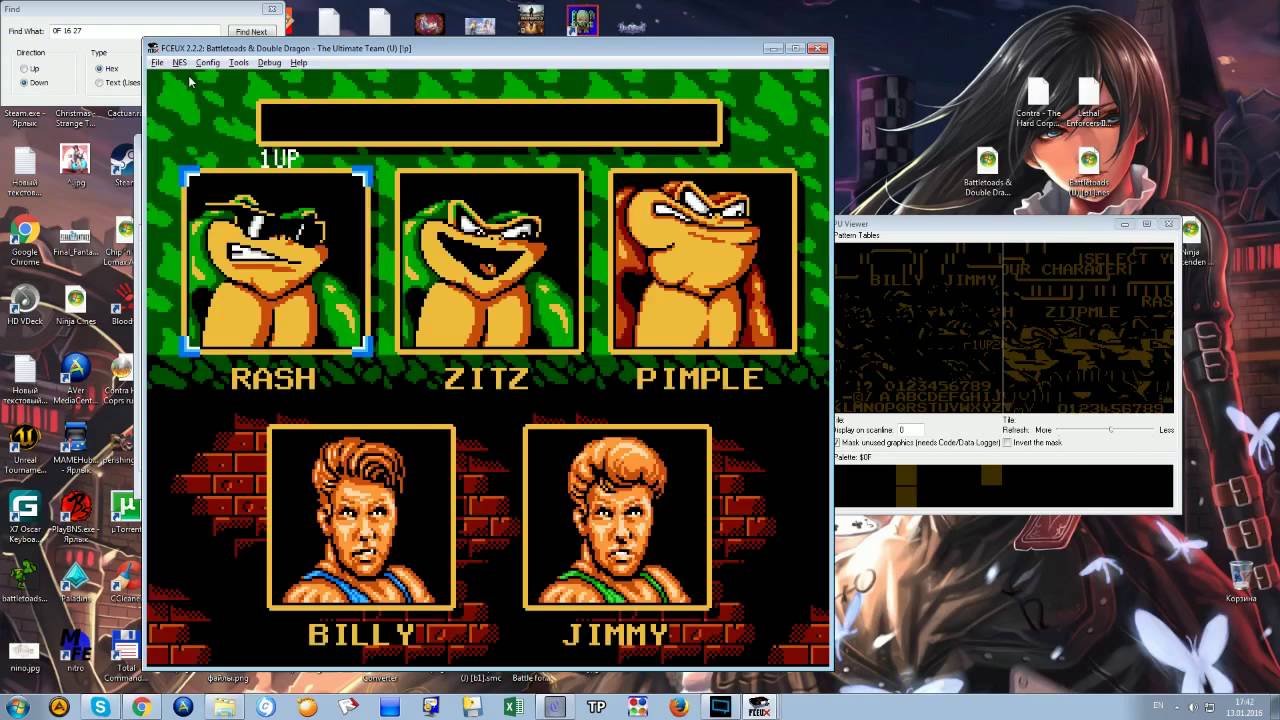
Task: Open the File menu in FCEUX
Action: pos(157,62)
